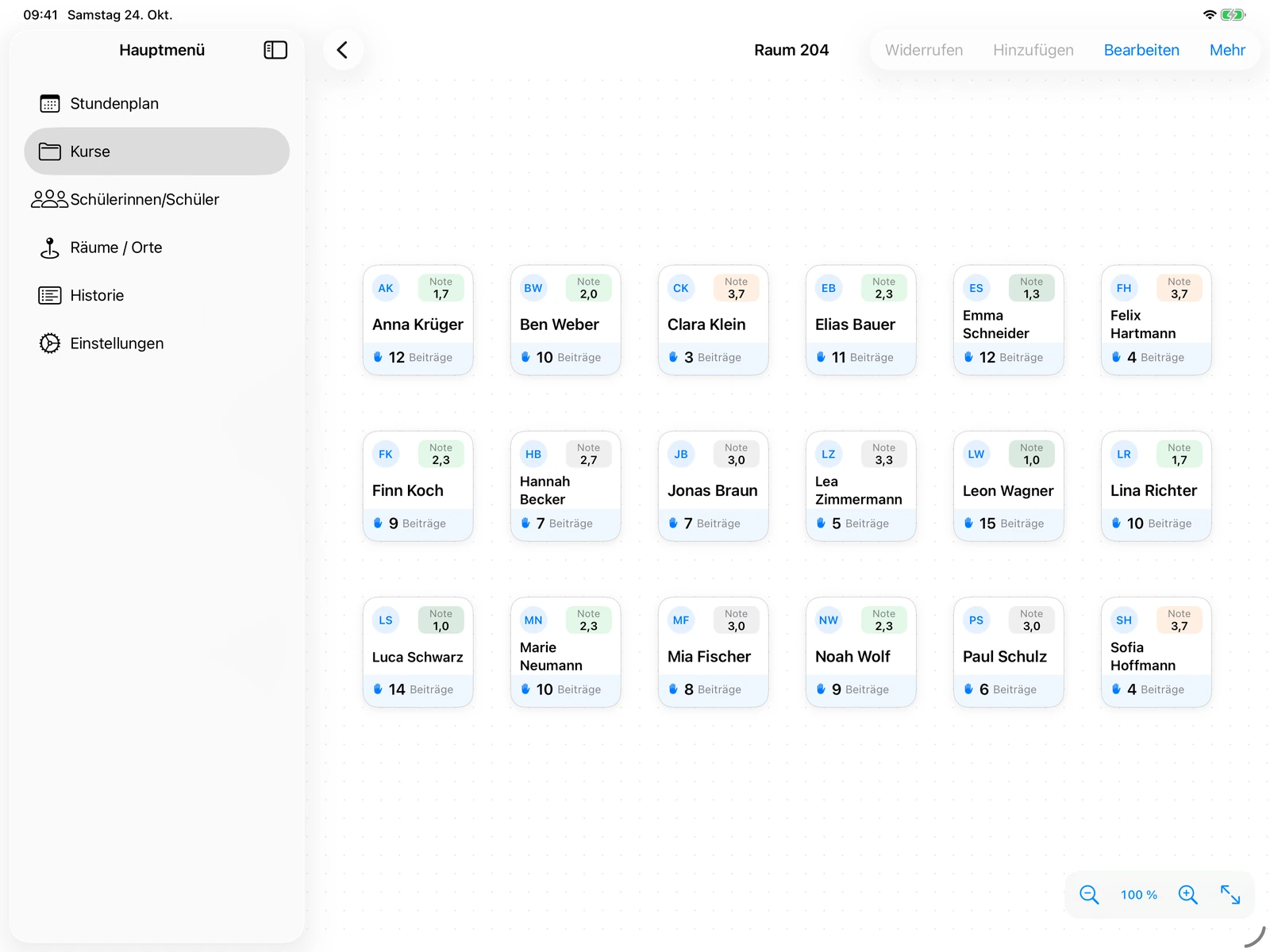Open Anna Krüger's student card
Viewport: 1270px width, 952px height.
[x=418, y=321]
